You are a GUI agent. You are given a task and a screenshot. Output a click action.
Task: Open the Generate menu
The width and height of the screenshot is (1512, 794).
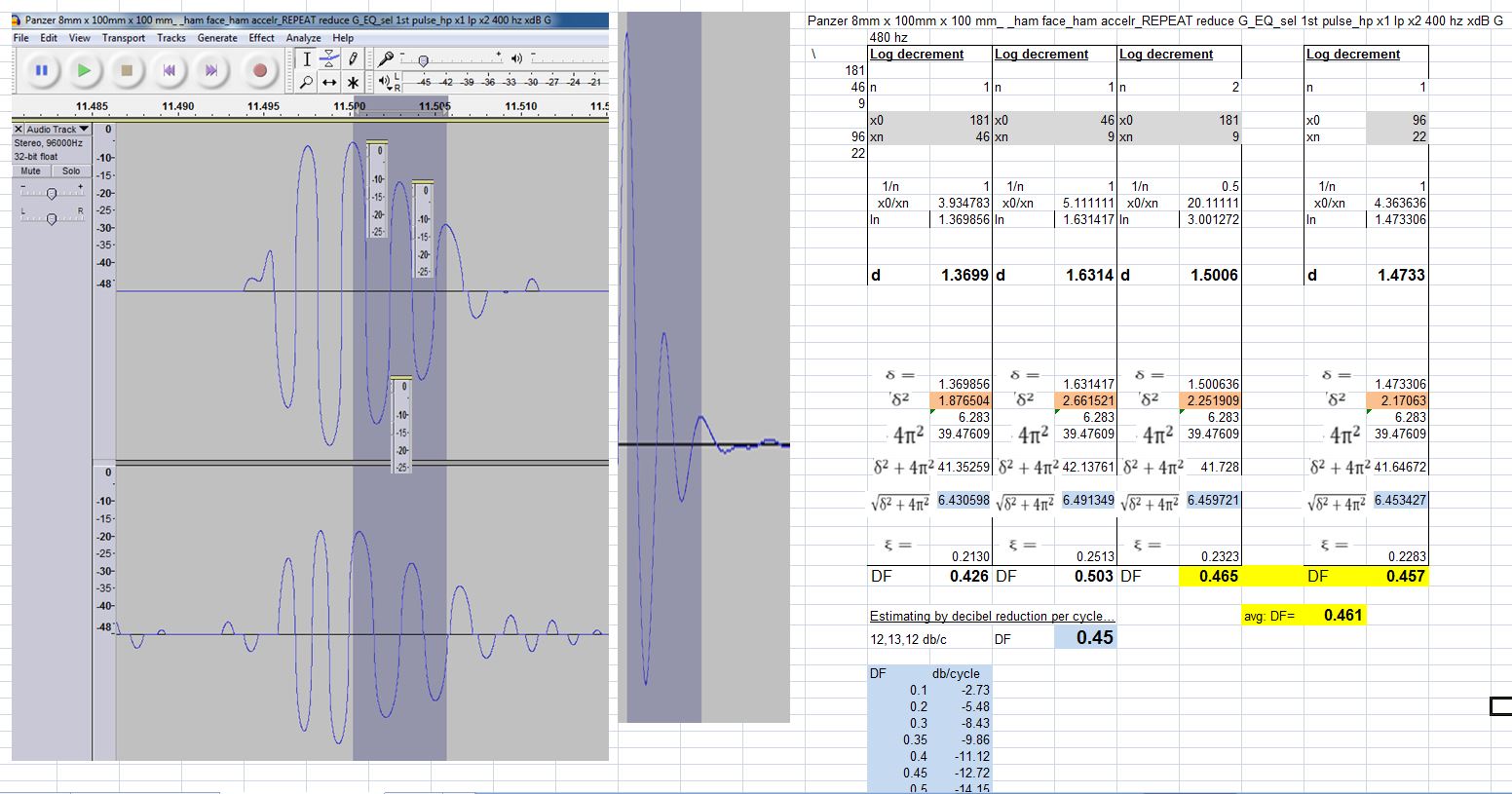pyautogui.click(x=217, y=38)
